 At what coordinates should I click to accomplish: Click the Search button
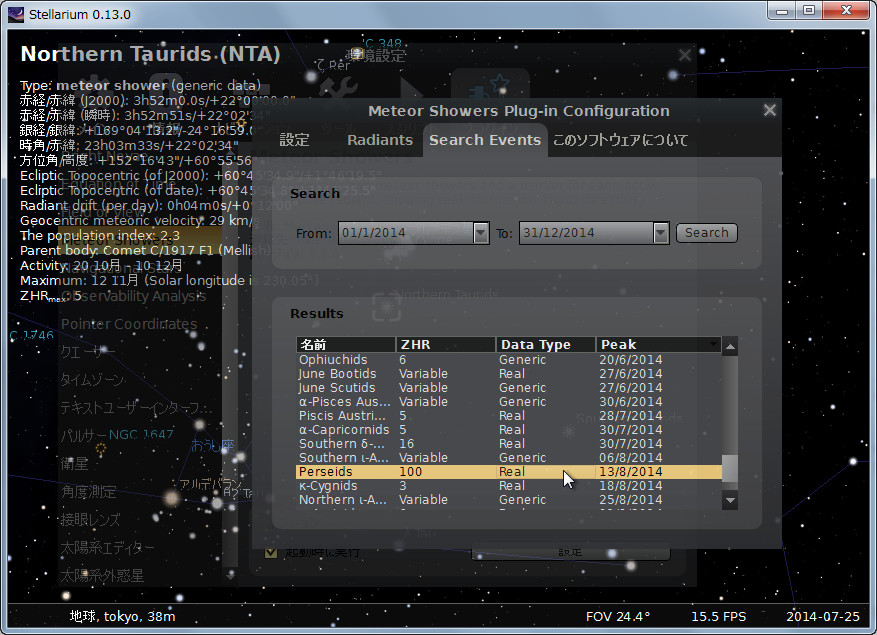[x=706, y=233]
